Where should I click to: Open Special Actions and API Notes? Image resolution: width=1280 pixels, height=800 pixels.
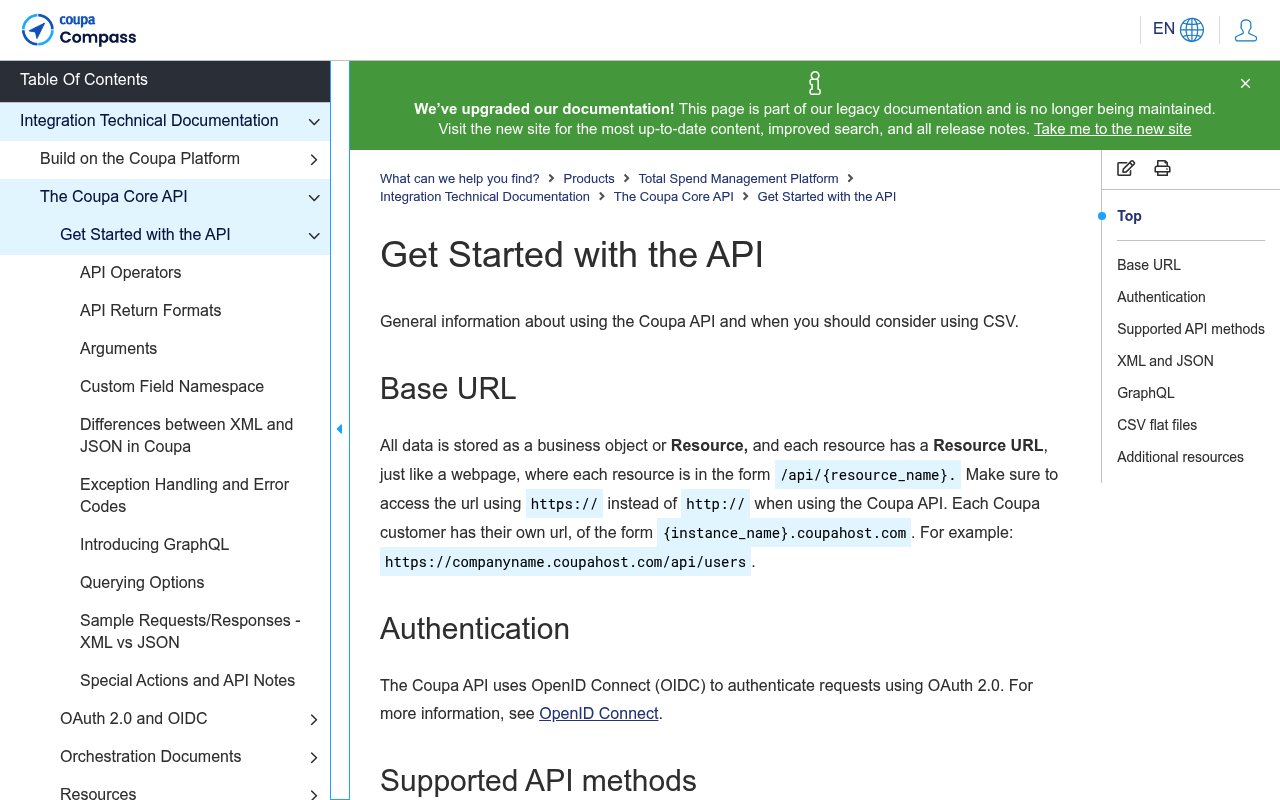click(x=188, y=680)
